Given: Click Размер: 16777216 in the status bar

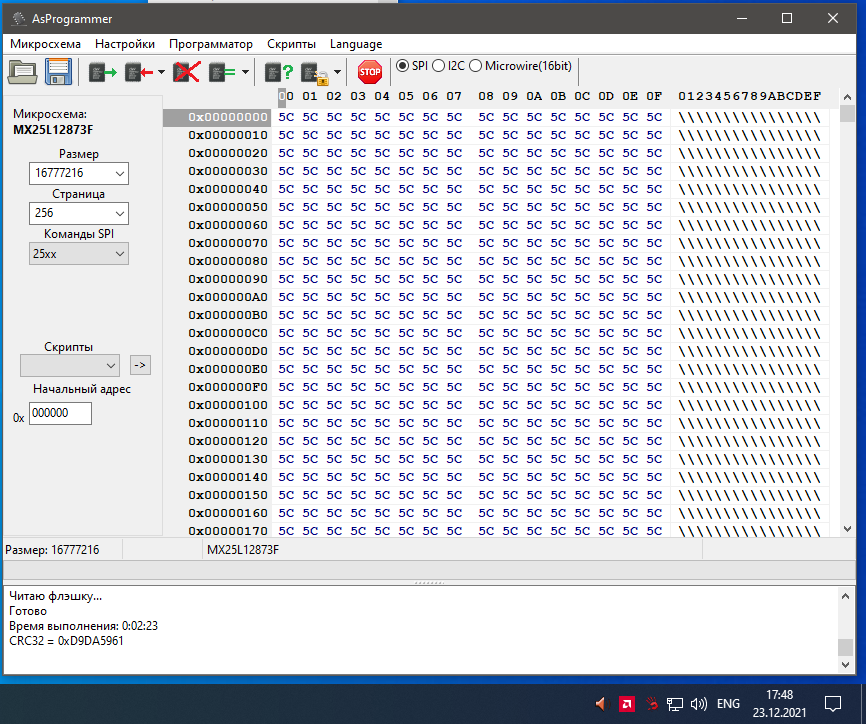Looking at the screenshot, I should pos(52,550).
